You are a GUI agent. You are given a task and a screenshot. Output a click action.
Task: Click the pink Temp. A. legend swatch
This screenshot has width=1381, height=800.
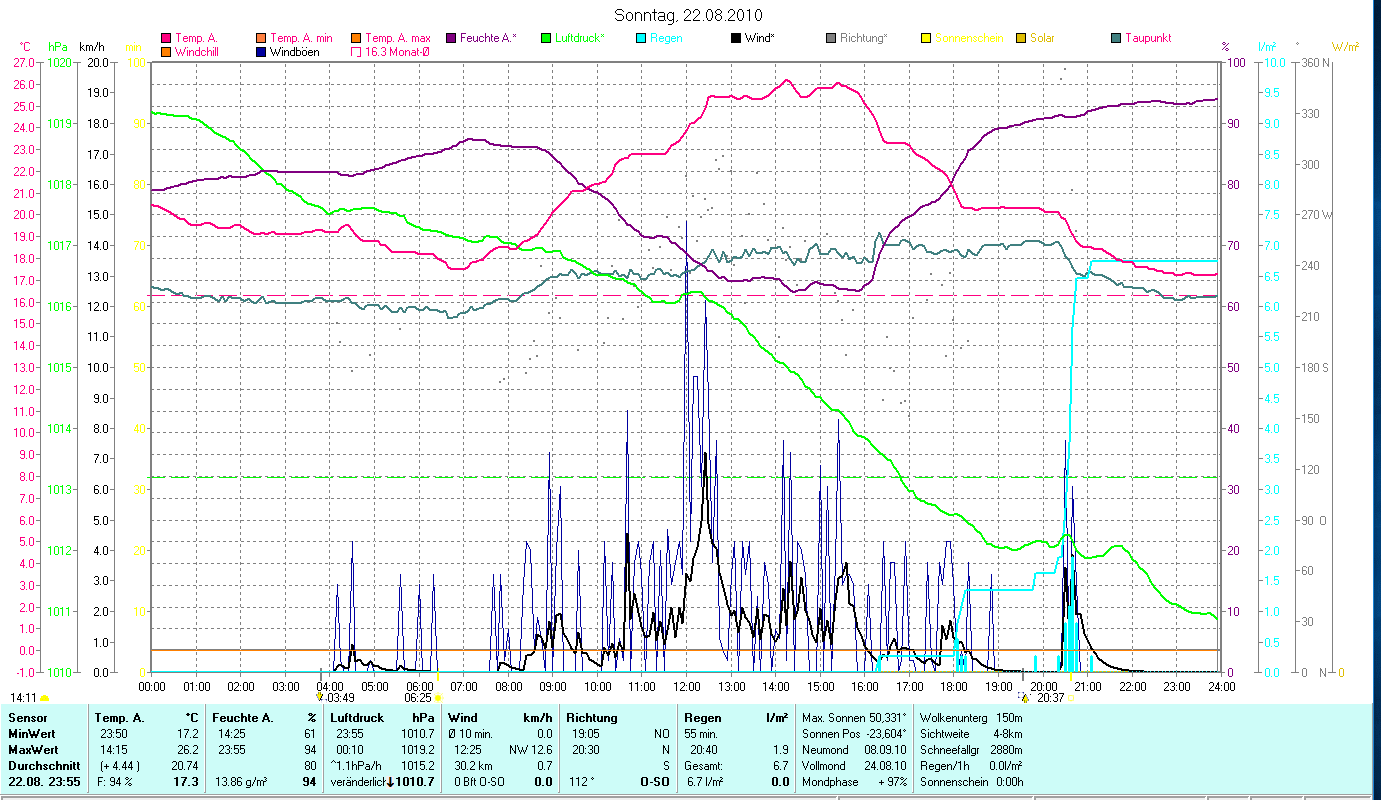point(166,38)
